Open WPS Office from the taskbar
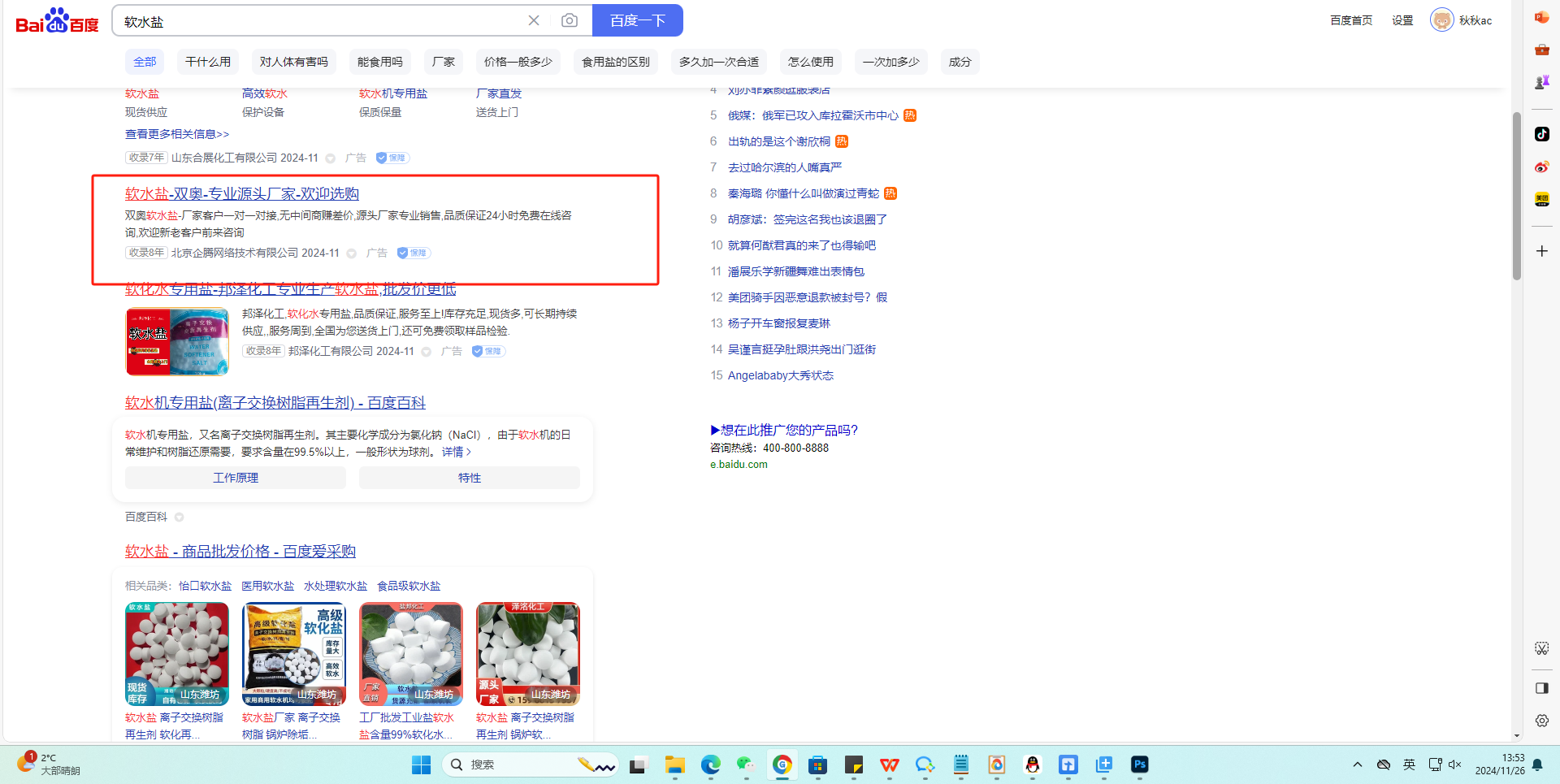 tap(890, 765)
